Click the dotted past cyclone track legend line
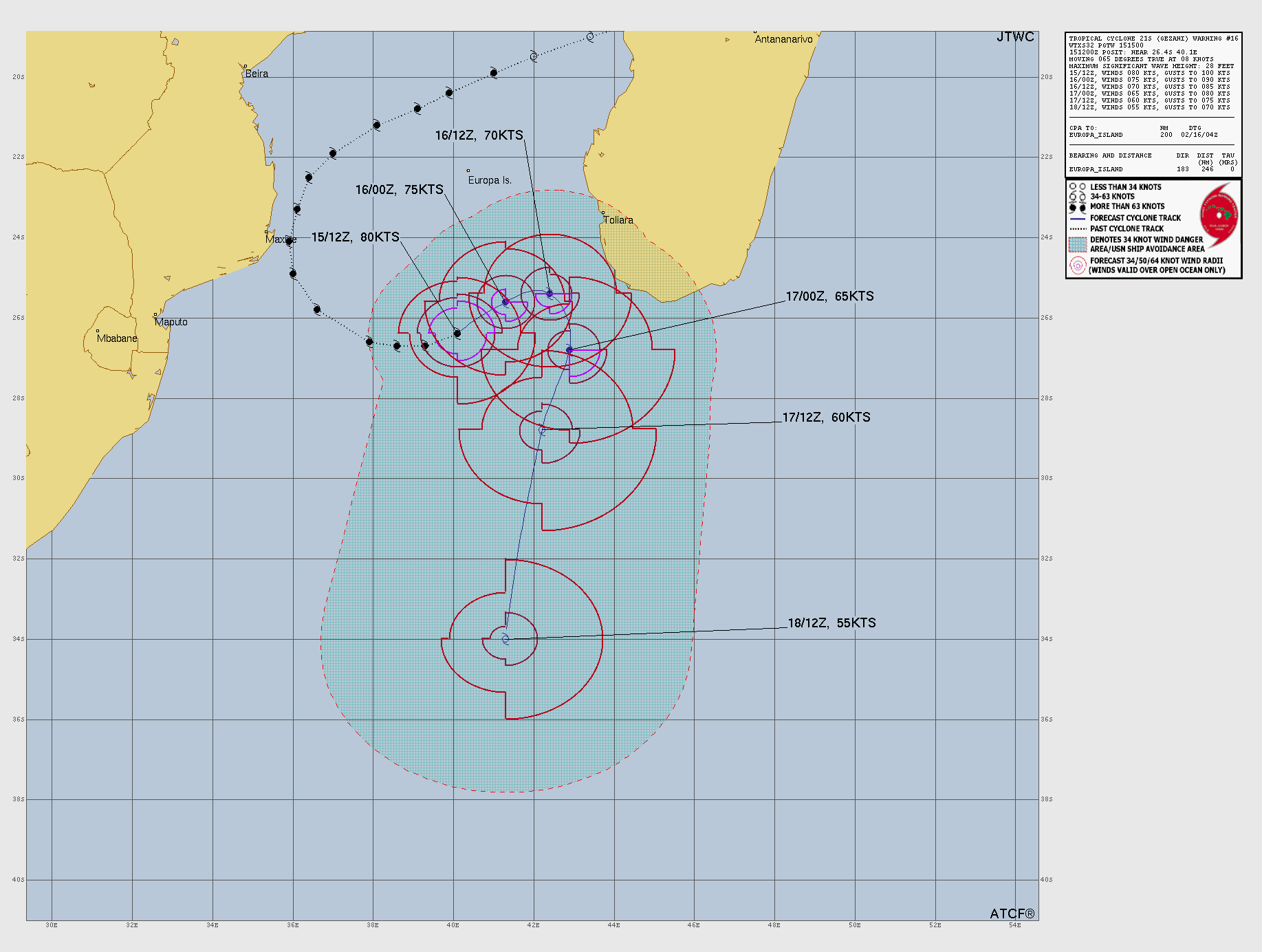Image resolution: width=1262 pixels, height=952 pixels. 1077,229
